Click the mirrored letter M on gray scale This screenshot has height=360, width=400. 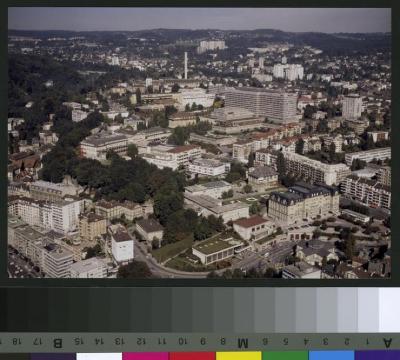(242, 343)
